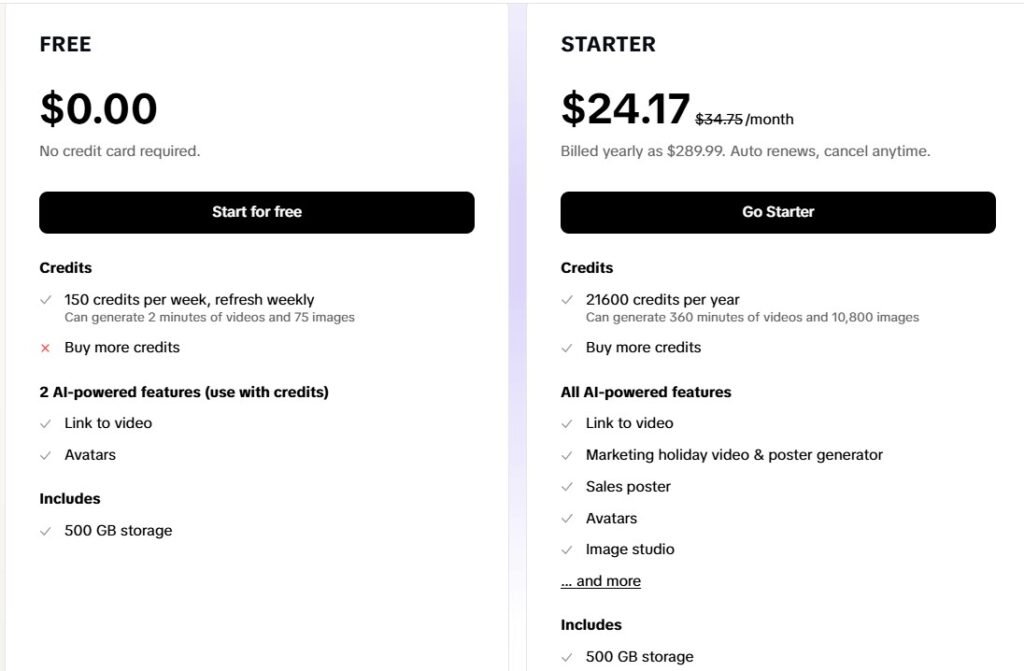Click the $24.17 price text
The width and height of the screenshot is (1024, 671).
point(625,108)
